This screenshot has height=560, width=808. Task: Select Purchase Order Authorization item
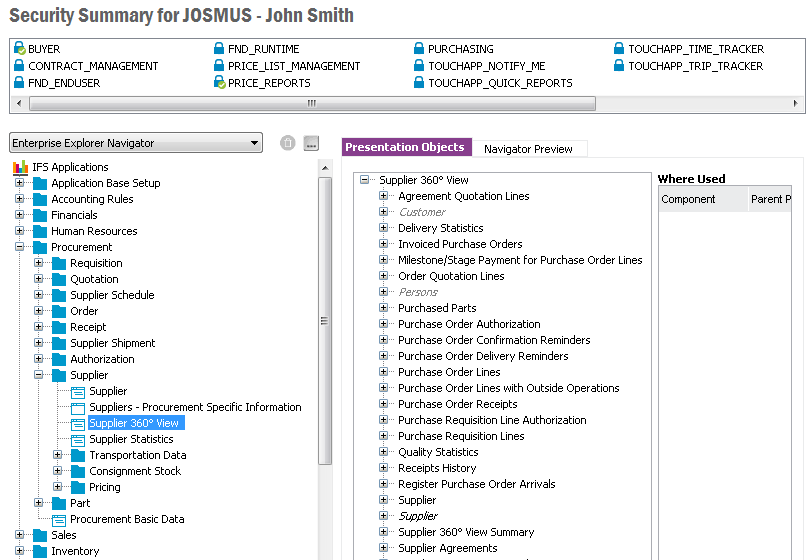pos(469,324)
